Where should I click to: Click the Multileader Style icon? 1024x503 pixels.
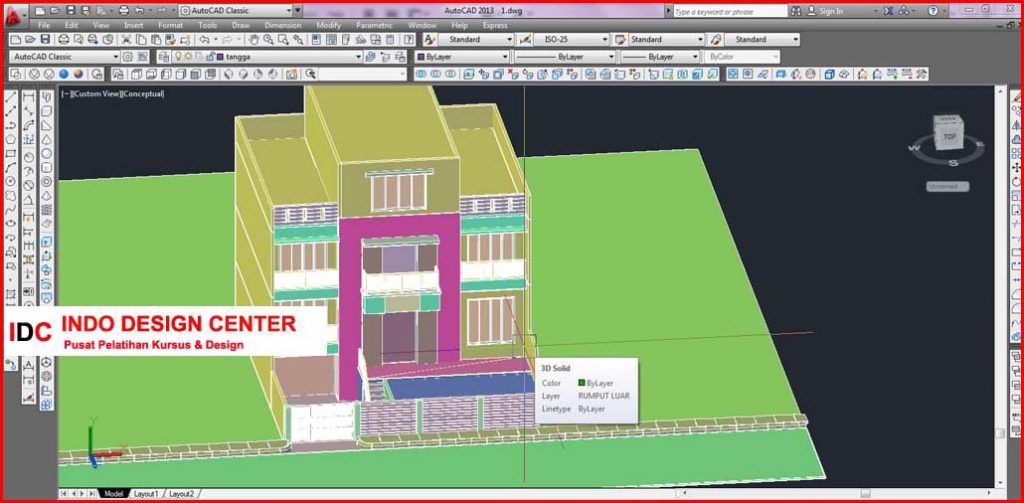coord(716,40)
